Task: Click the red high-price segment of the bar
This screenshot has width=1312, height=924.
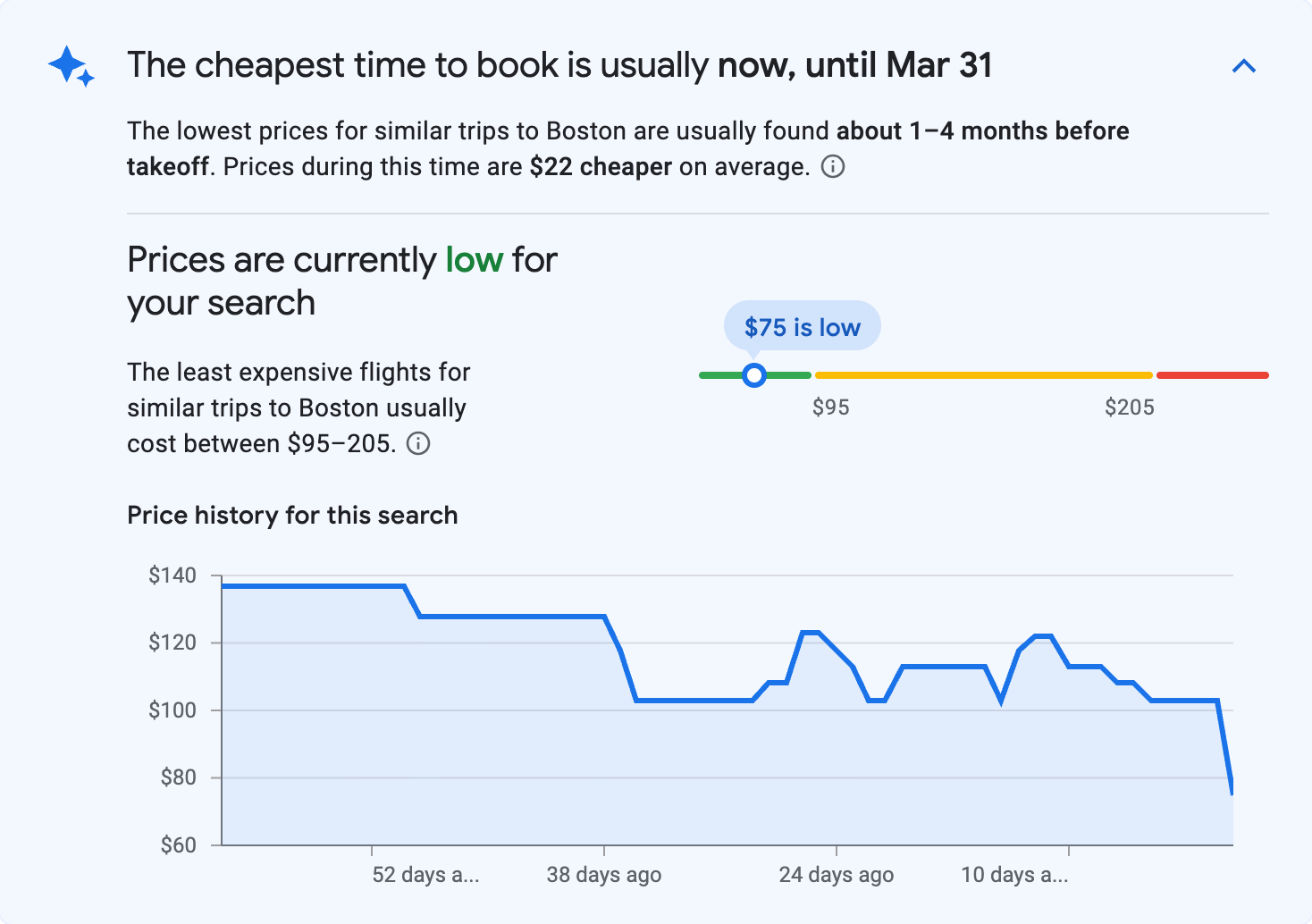Action: [1212, 374]
